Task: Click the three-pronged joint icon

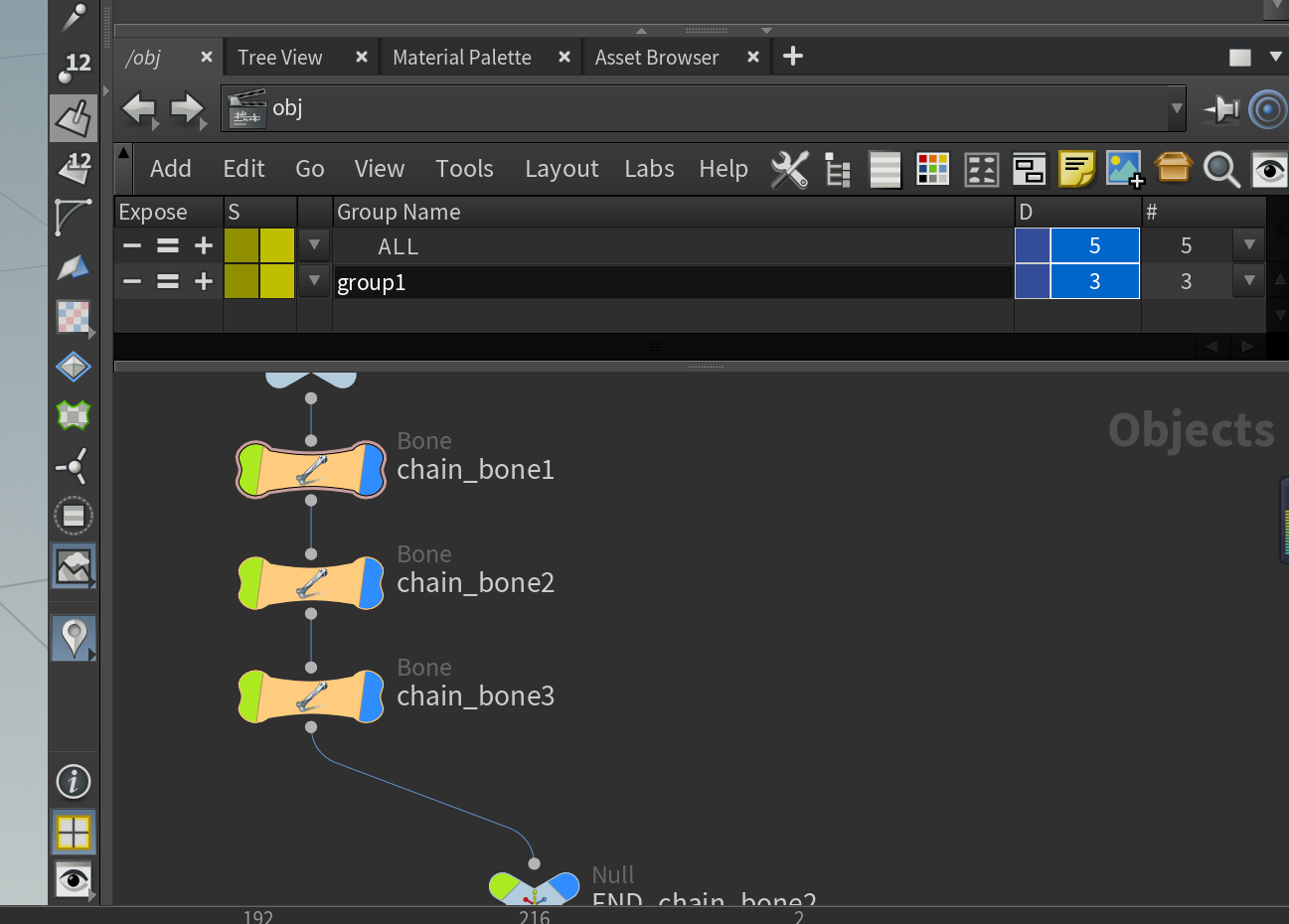Action: [74, 465]
